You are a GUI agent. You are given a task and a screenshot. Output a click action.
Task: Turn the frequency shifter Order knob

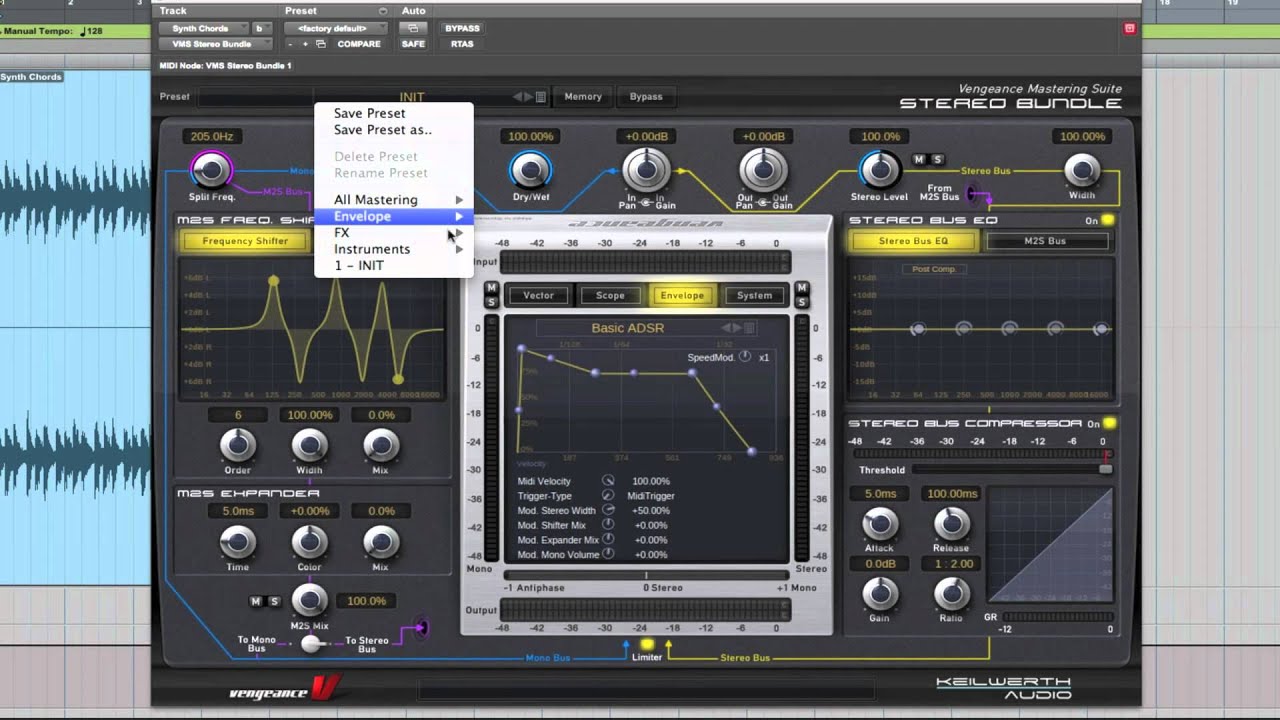[238, 444]
